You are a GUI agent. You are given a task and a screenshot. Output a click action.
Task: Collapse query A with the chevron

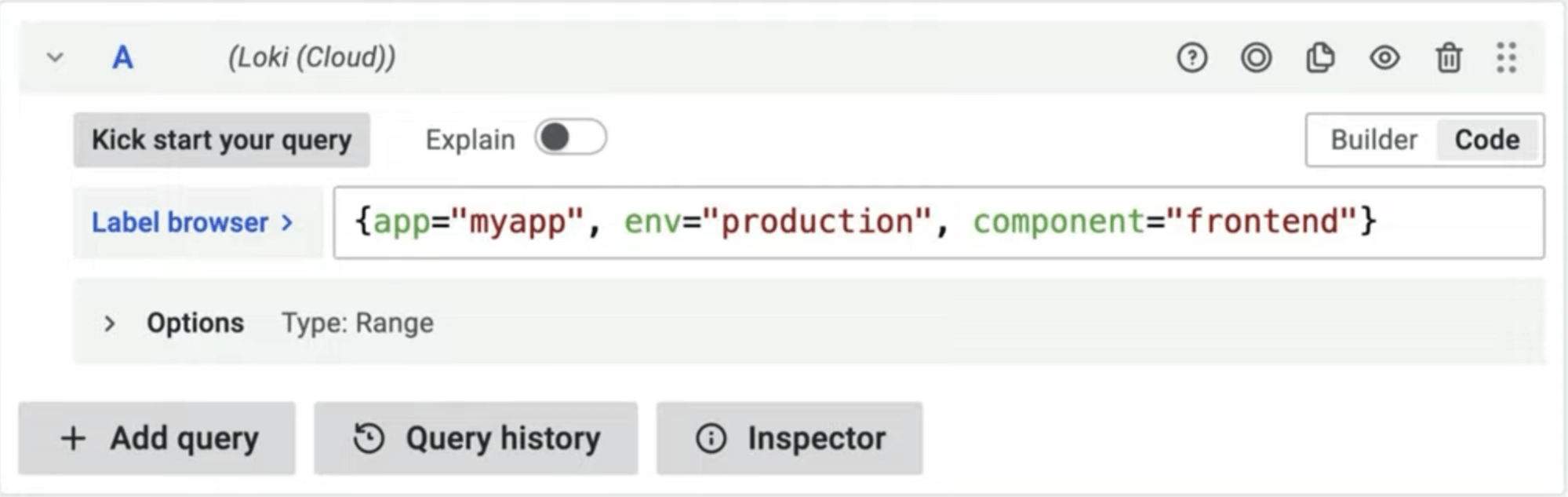click(53, 57)
